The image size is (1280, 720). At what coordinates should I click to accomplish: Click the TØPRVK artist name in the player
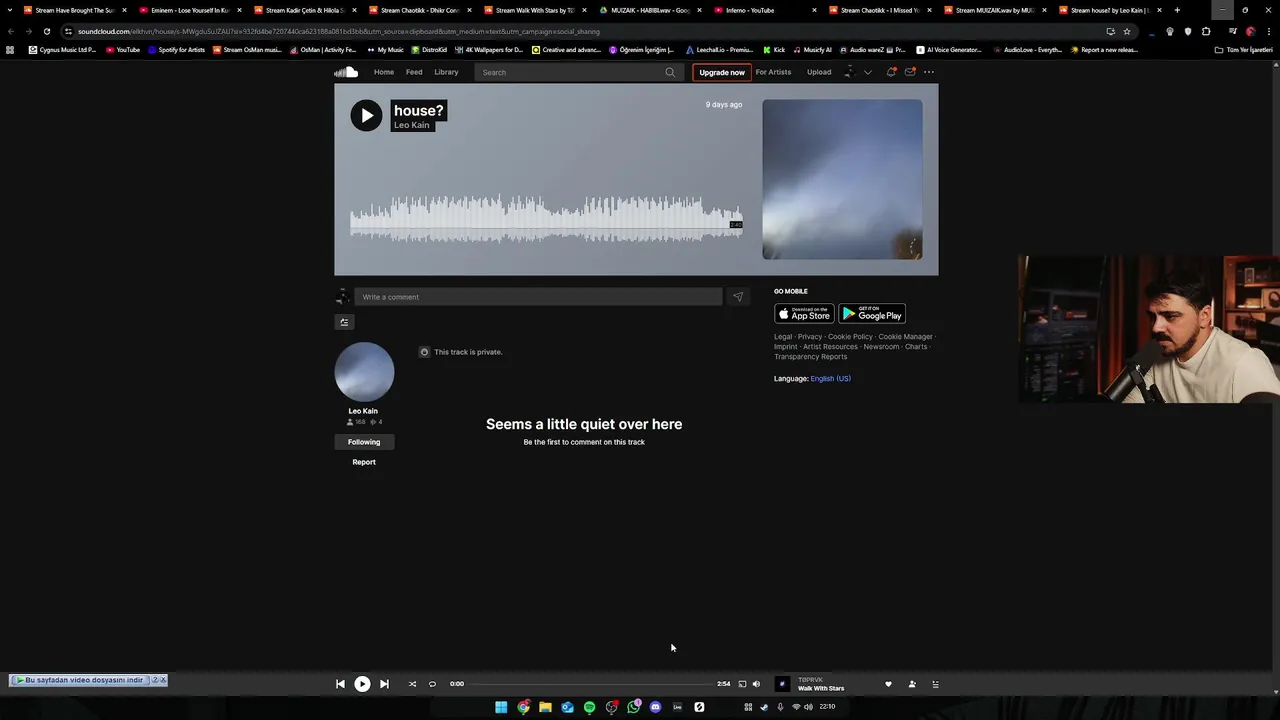click(810, 680)
